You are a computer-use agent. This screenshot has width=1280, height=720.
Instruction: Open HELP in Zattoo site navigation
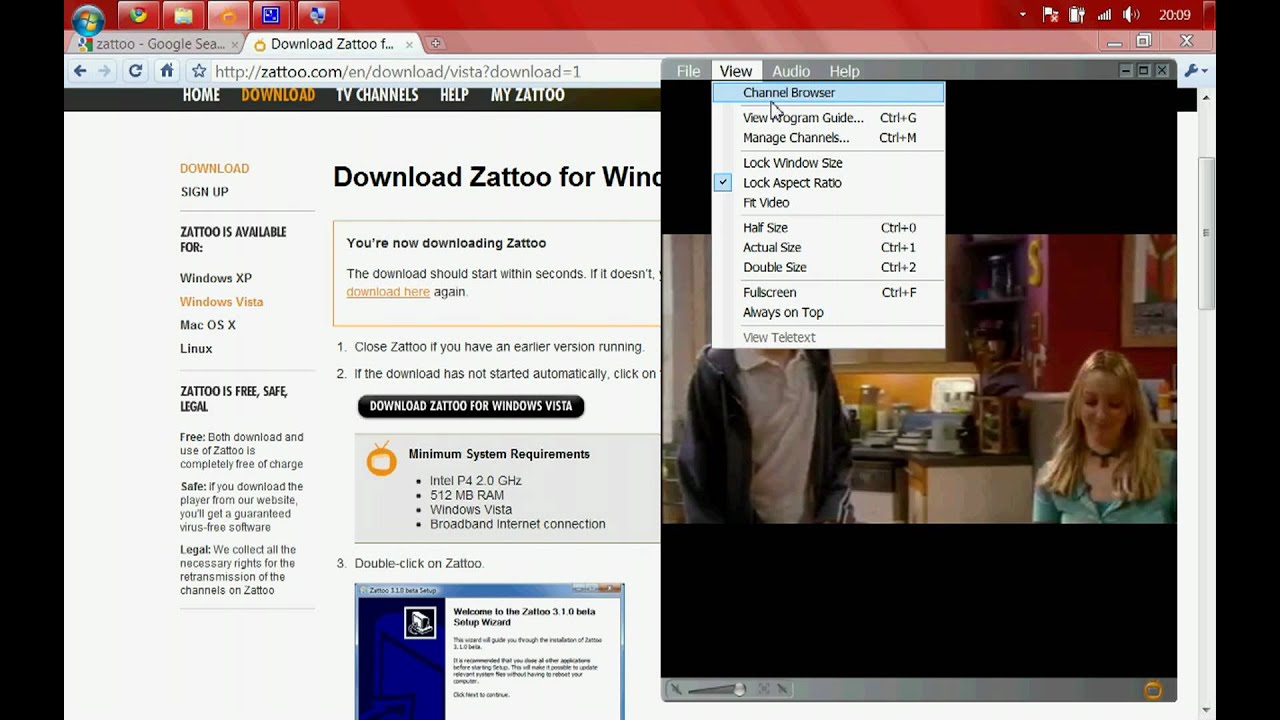pos(454,95)
